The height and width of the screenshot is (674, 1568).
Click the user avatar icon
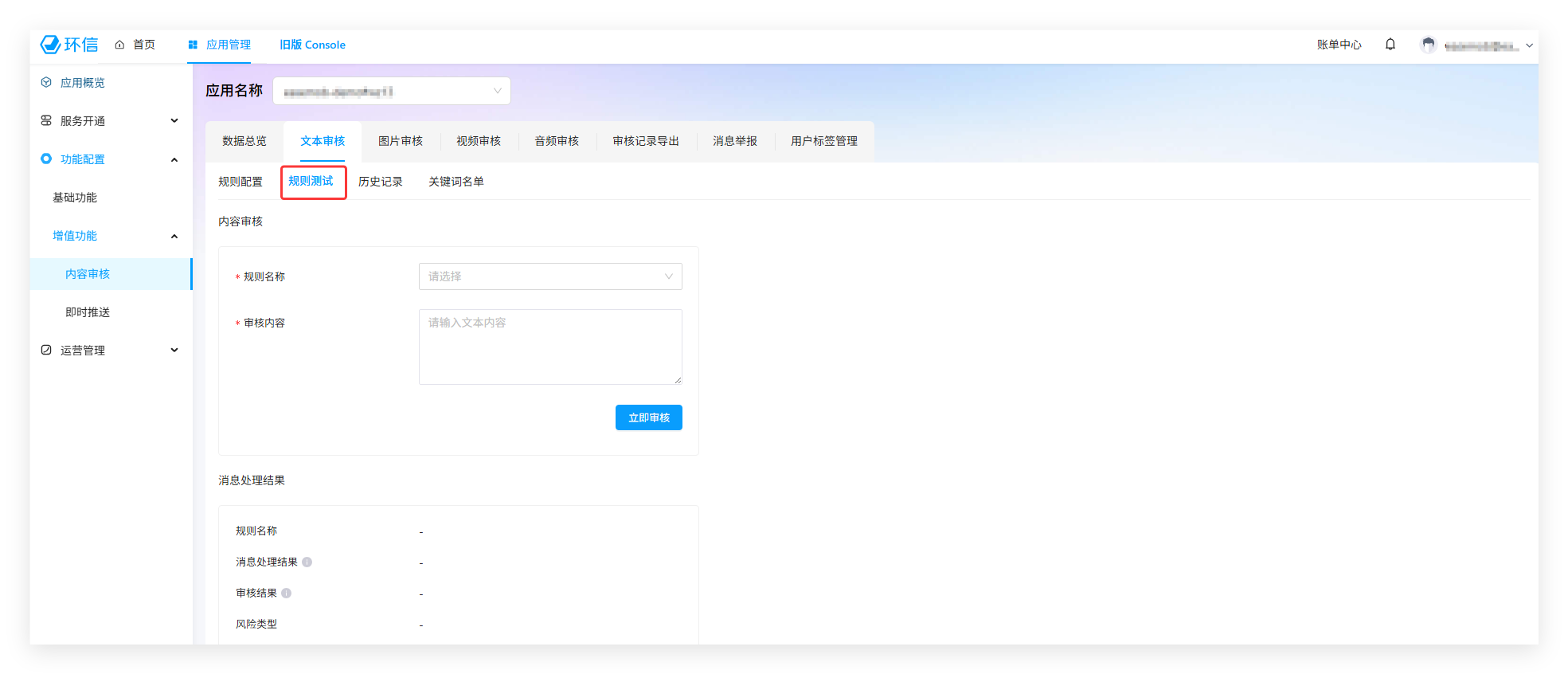[1428, 45]
